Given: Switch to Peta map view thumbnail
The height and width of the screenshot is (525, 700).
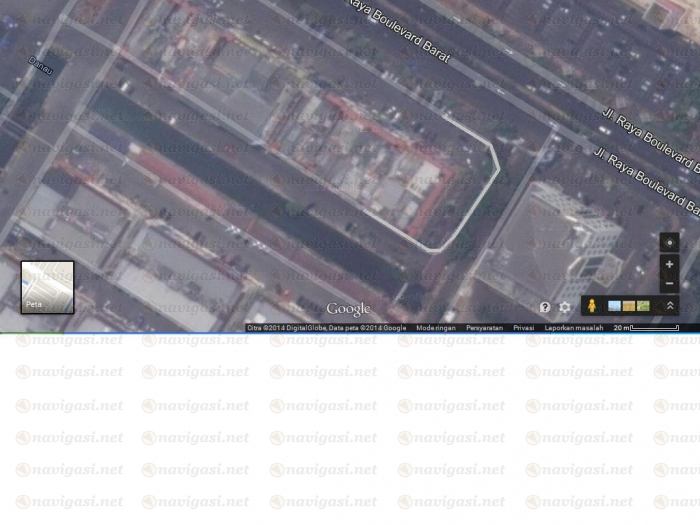Looking at the screenshot, I should point(47,287).
